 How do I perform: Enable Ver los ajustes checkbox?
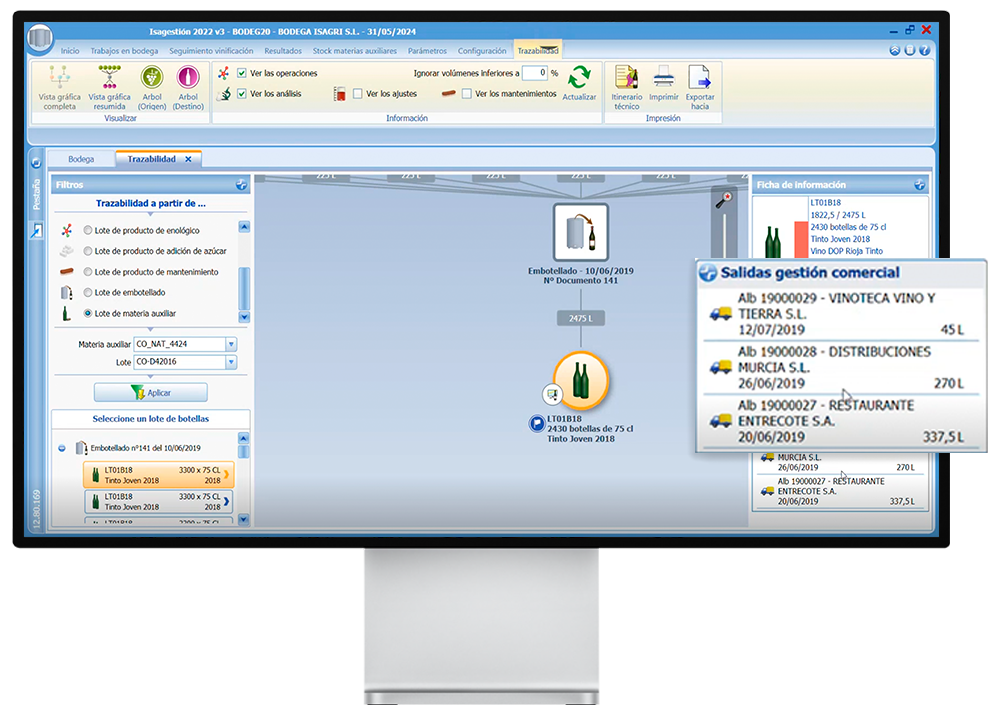(358, 94)
